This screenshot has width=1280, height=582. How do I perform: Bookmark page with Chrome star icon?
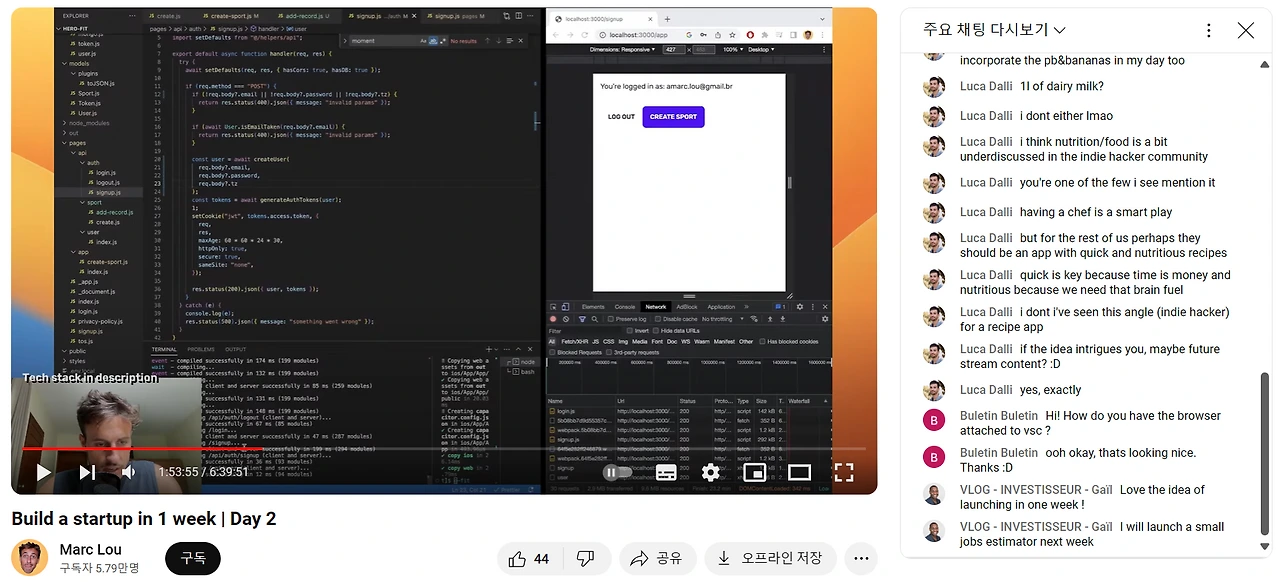click(x=732, y=35)
